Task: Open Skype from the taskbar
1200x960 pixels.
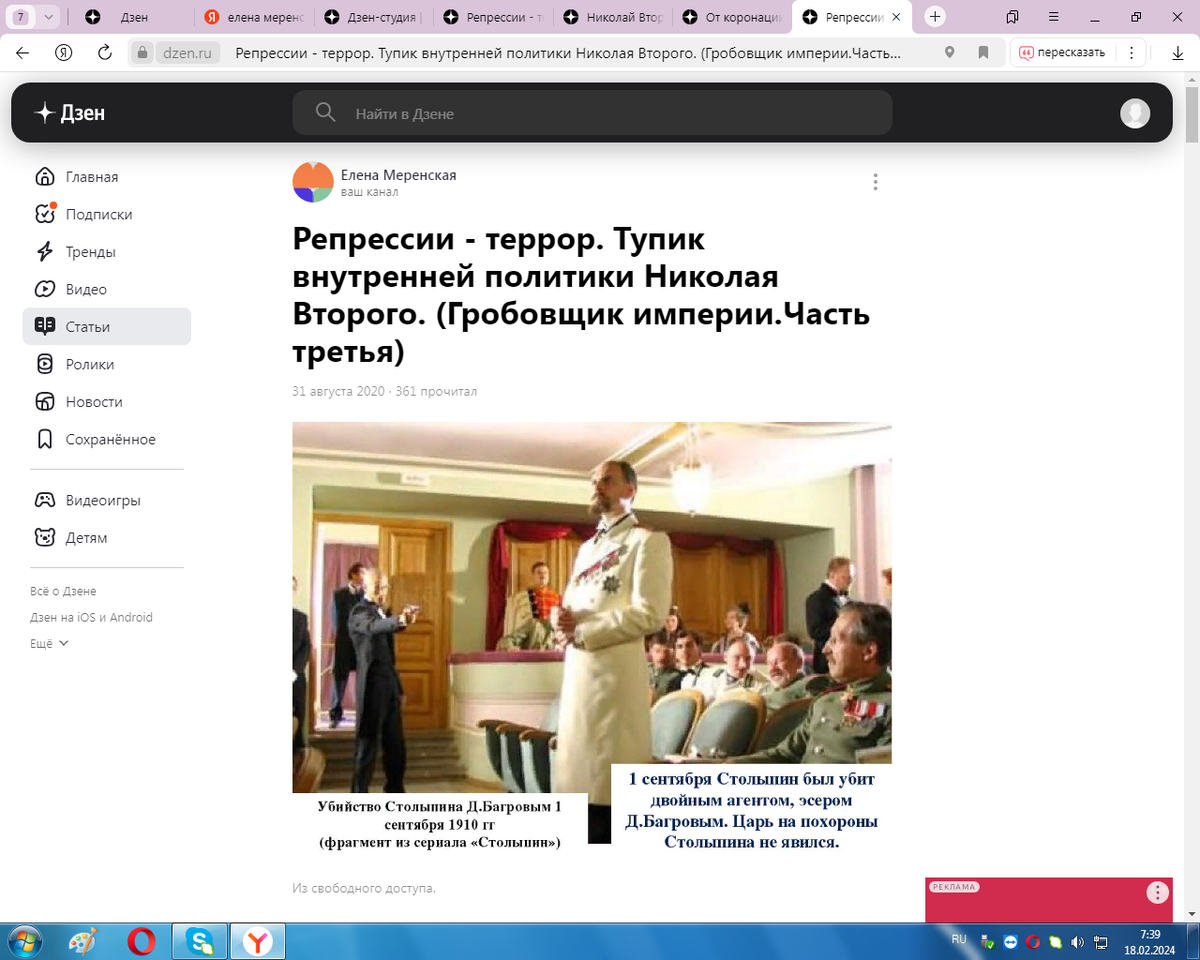Action: [x=200, y=941]
